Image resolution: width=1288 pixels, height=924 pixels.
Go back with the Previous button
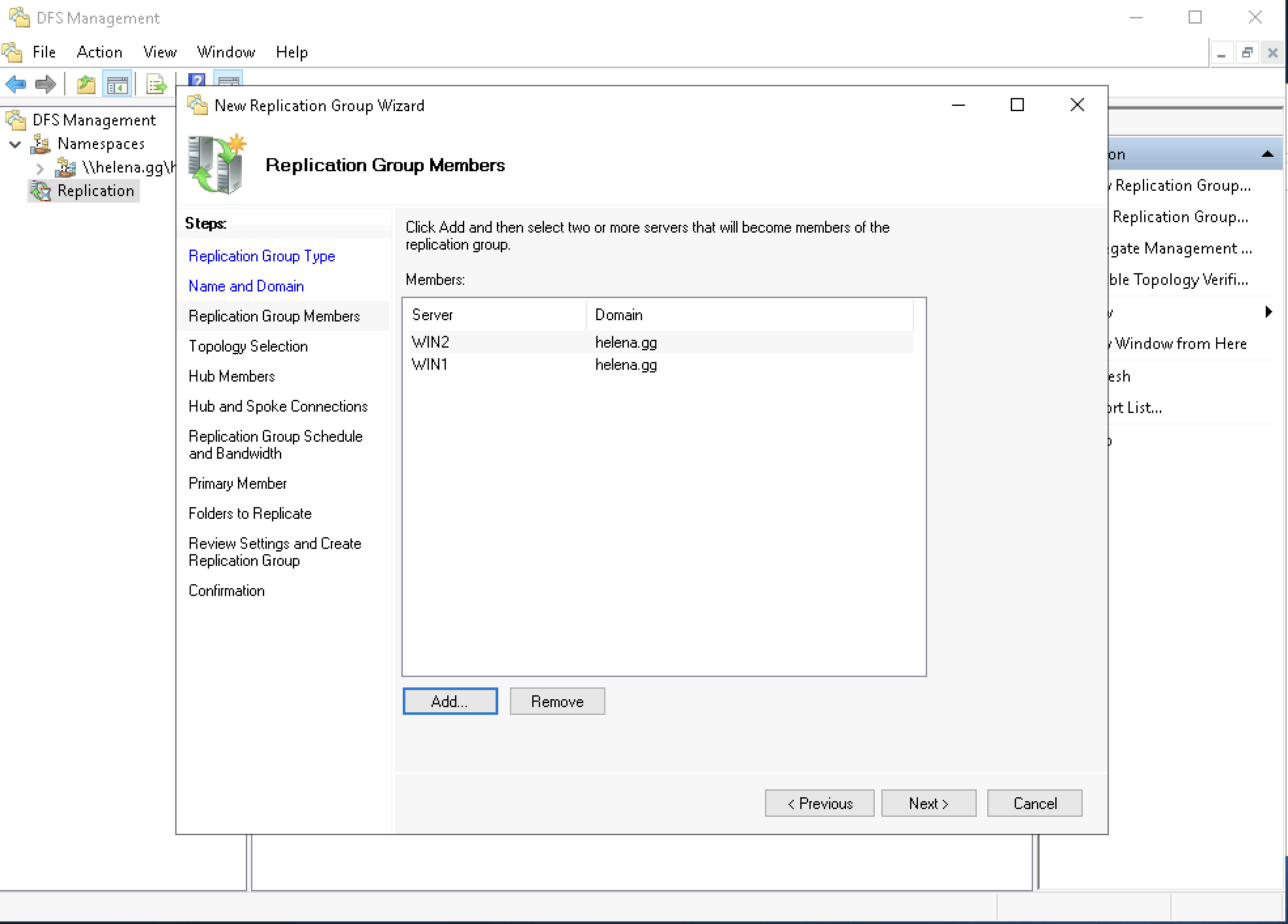tap(819, 803)
